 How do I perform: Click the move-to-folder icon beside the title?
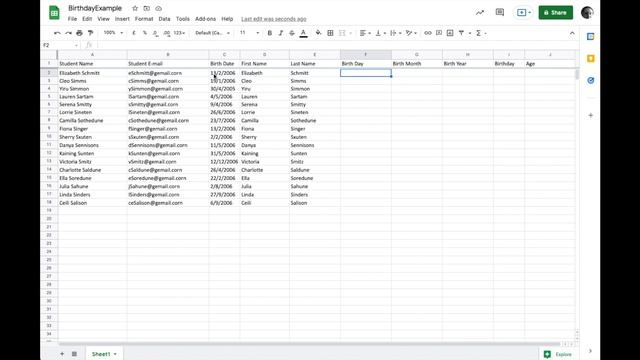point(147,8)
